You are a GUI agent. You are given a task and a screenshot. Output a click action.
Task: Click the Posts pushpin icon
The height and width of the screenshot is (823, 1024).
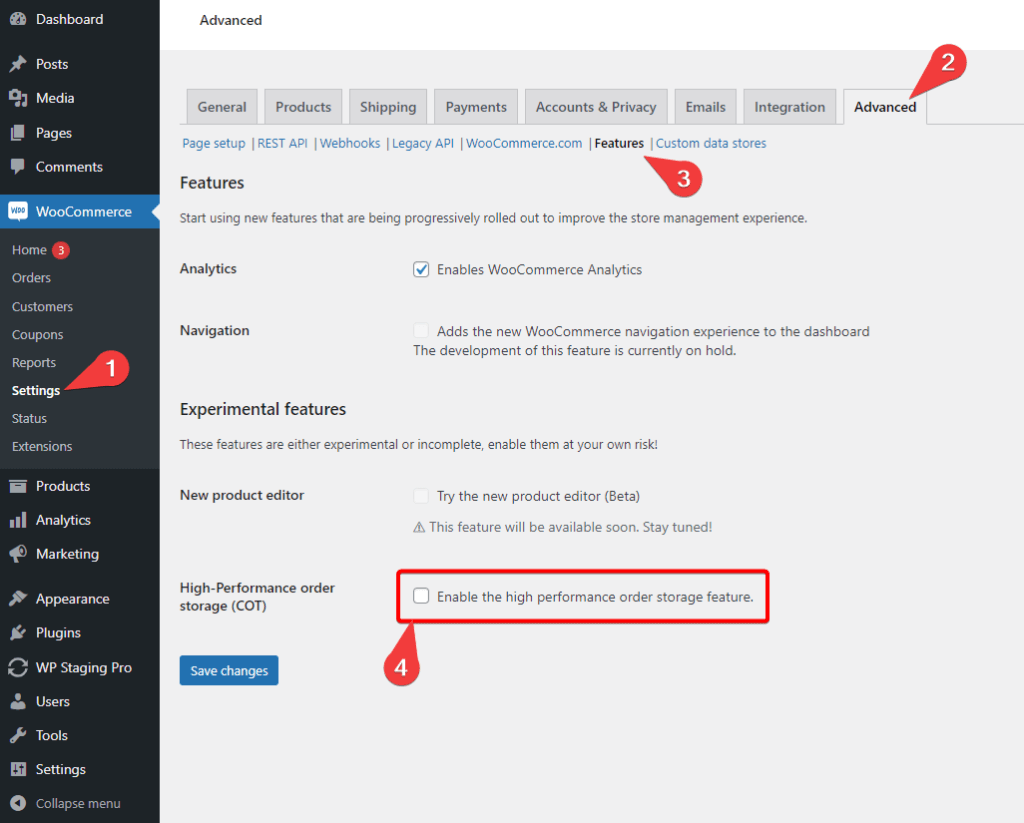click(18, 64)
